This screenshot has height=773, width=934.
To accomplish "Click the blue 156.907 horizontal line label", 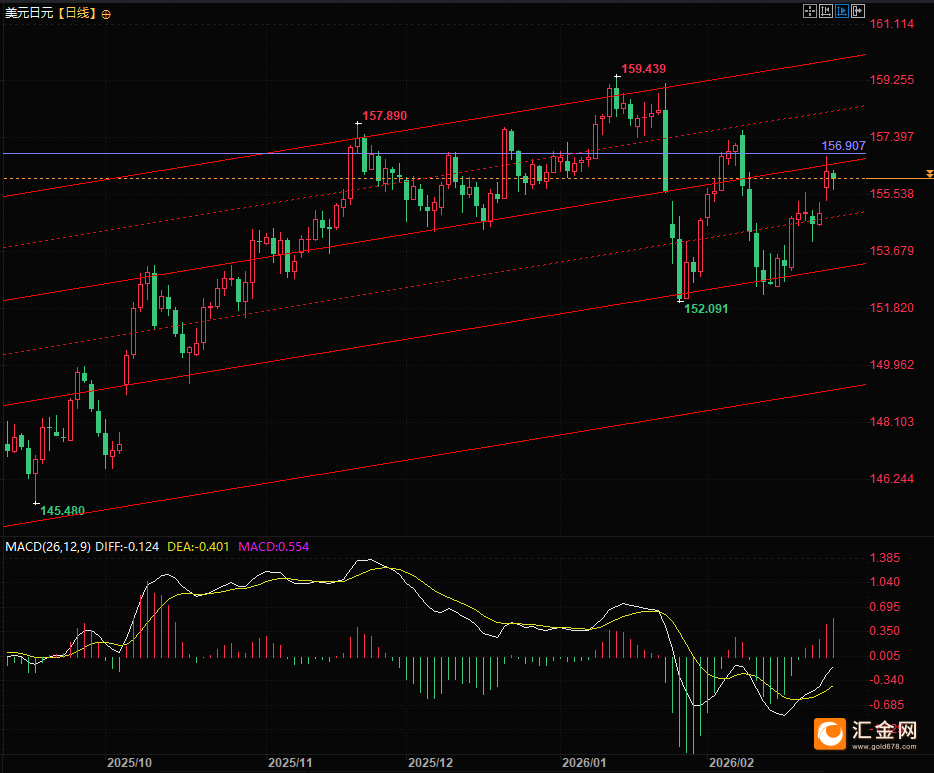I will click(x=843, y=145).
